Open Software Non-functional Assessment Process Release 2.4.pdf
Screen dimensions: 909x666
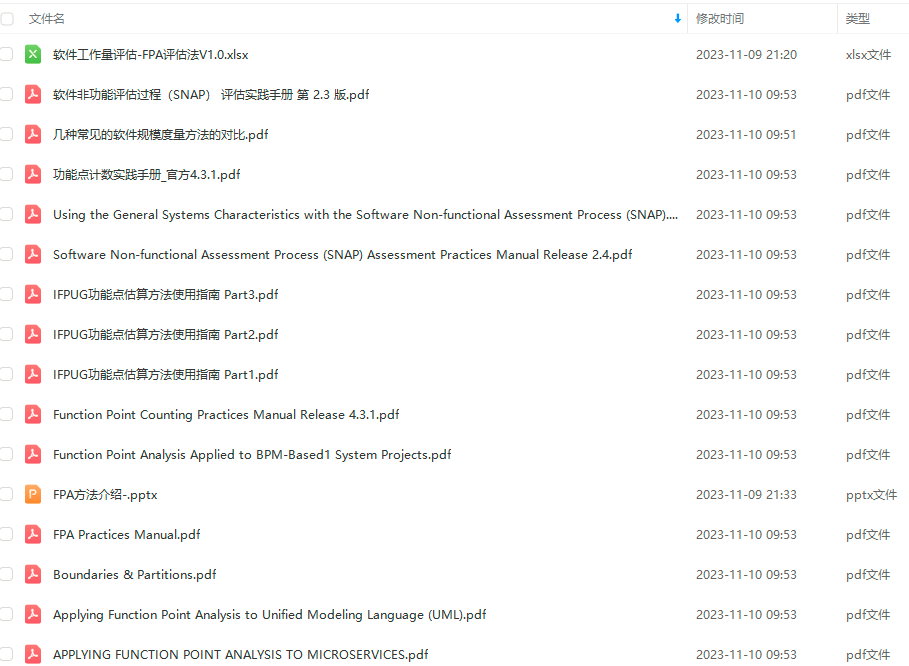point(342,254)
